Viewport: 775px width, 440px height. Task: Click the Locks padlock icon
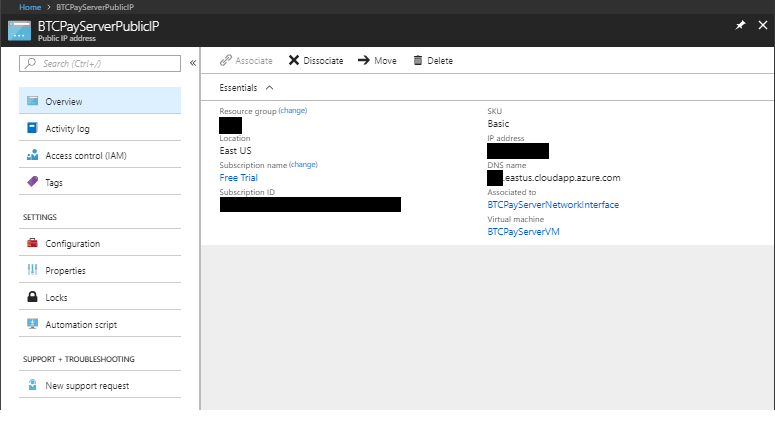point(32,297)
